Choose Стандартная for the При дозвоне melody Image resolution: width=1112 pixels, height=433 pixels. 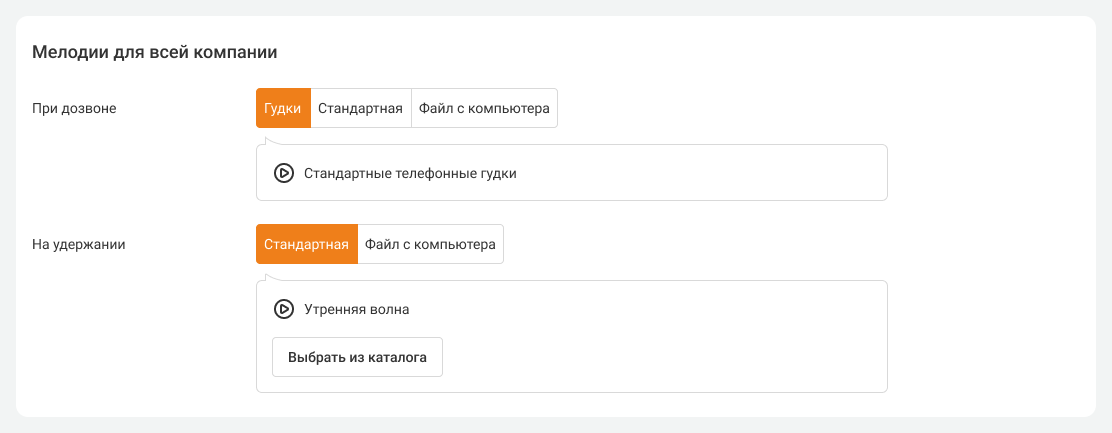point(360,108)
